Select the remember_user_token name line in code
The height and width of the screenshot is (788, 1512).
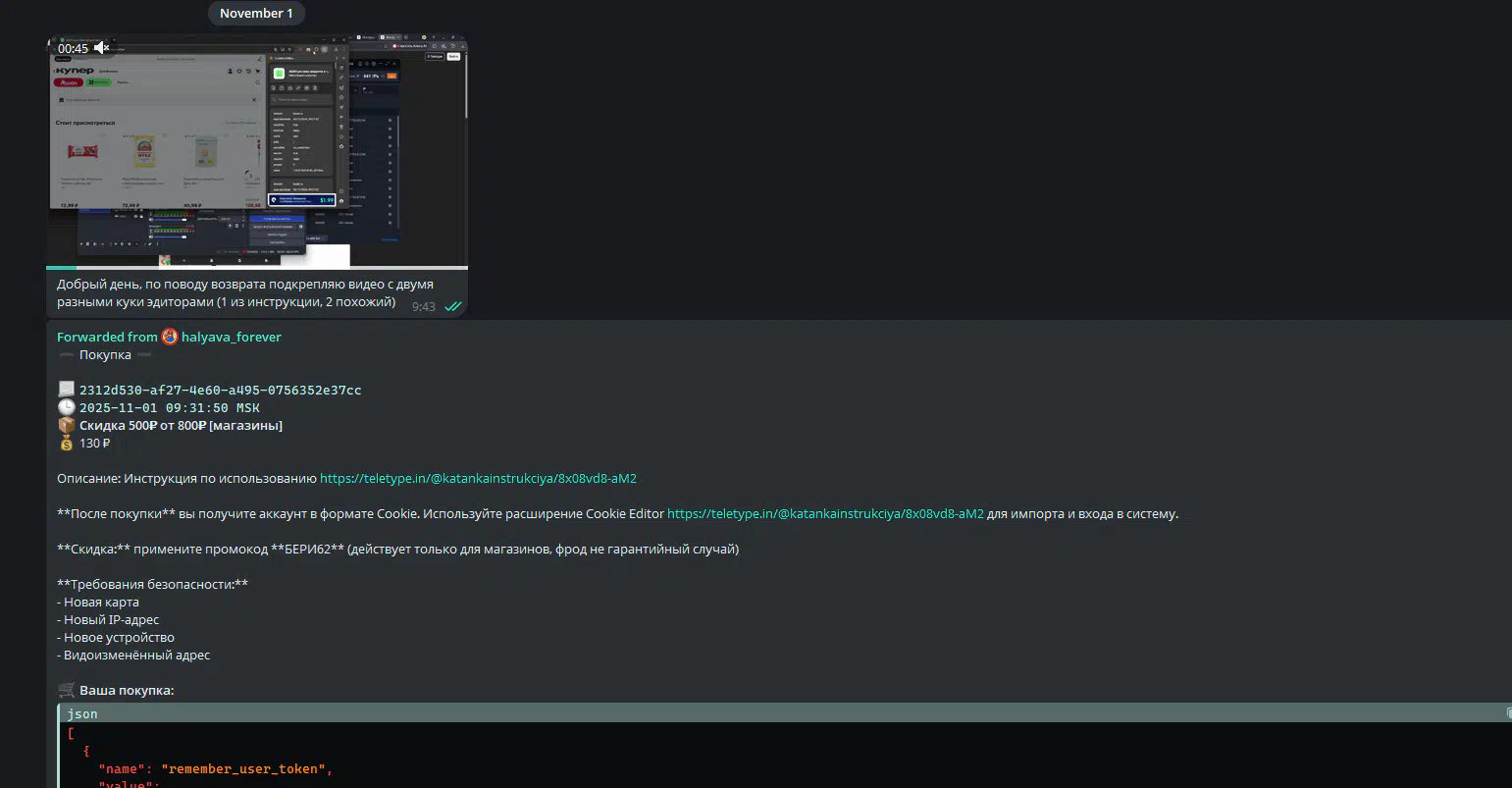216,768
